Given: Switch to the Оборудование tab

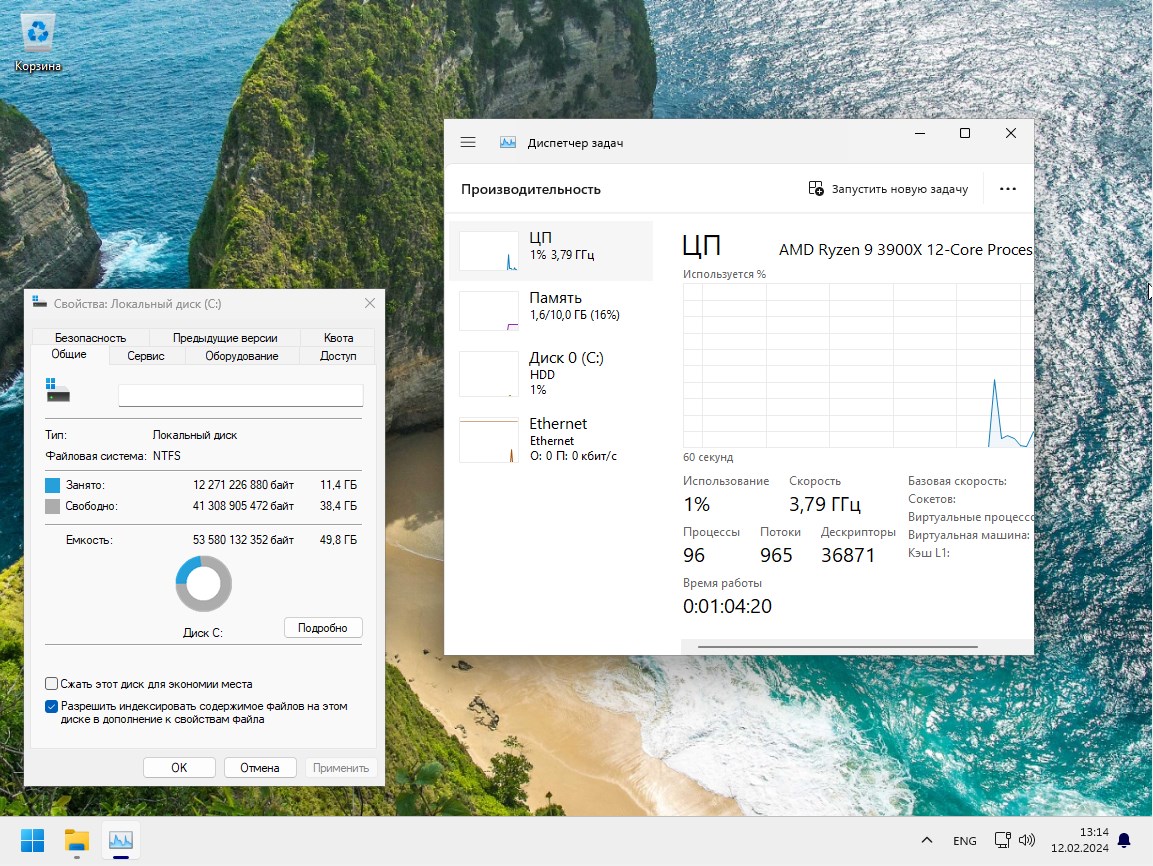Looking at the screenshot, I should (x=242, y=356).
